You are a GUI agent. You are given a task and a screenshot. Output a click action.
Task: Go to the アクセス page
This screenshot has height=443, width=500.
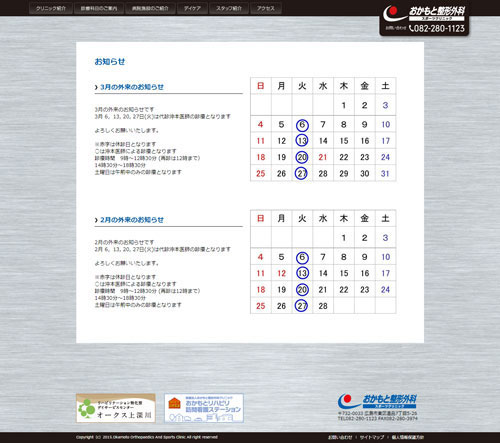266,8
